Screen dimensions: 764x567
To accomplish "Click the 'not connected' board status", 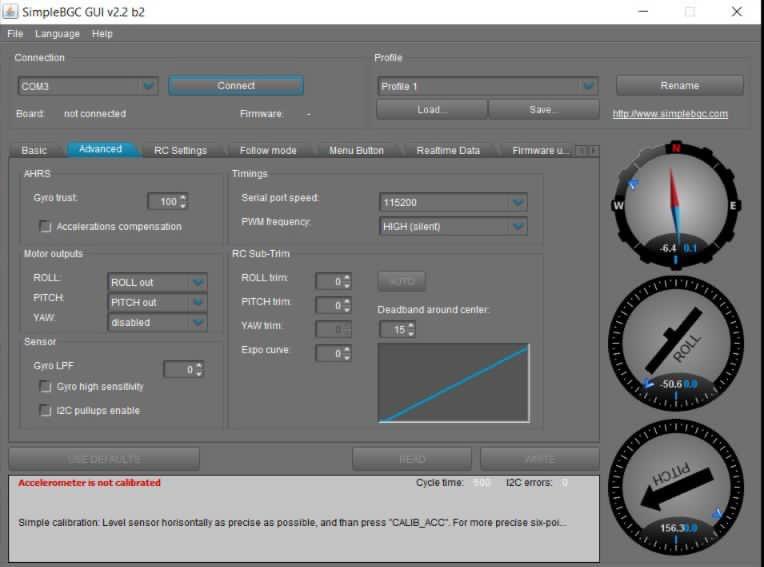I will [x=95, y=113].
